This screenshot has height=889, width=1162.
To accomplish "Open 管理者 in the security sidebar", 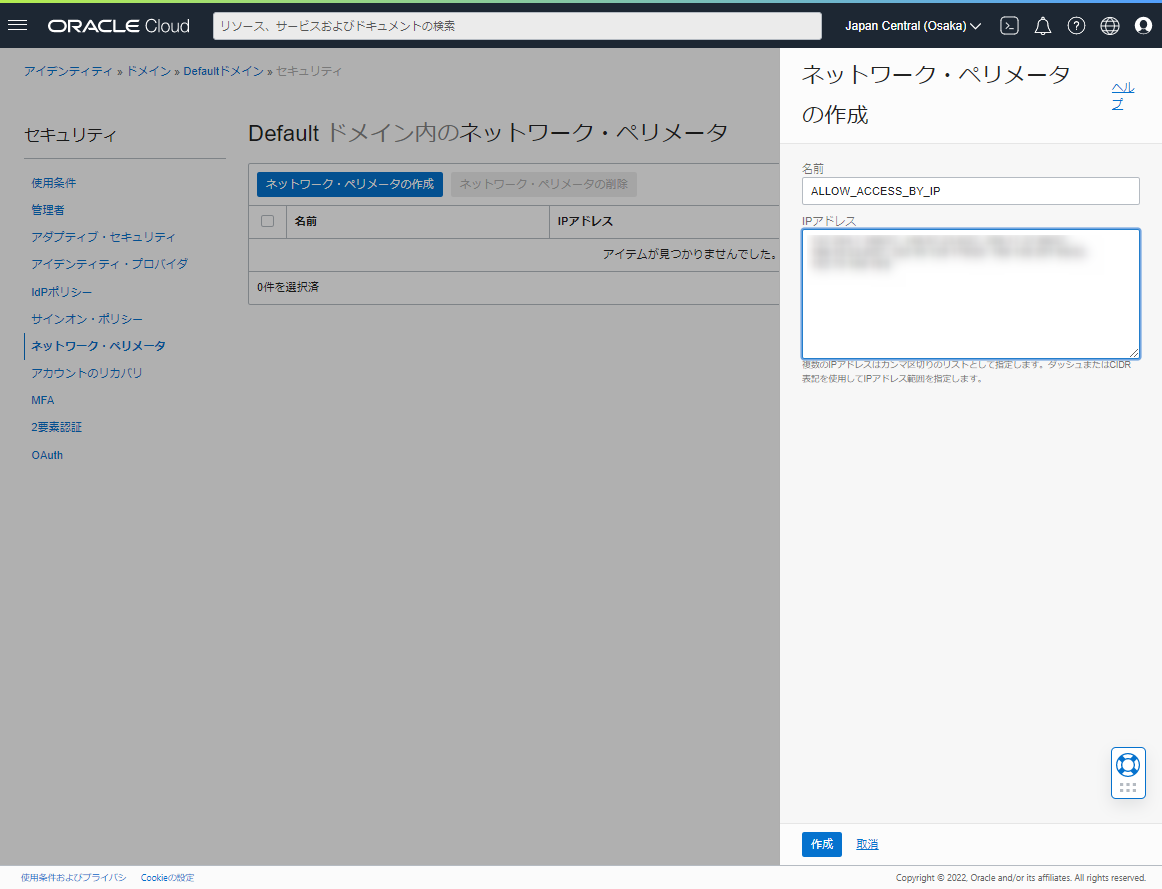I will point(47,210).
